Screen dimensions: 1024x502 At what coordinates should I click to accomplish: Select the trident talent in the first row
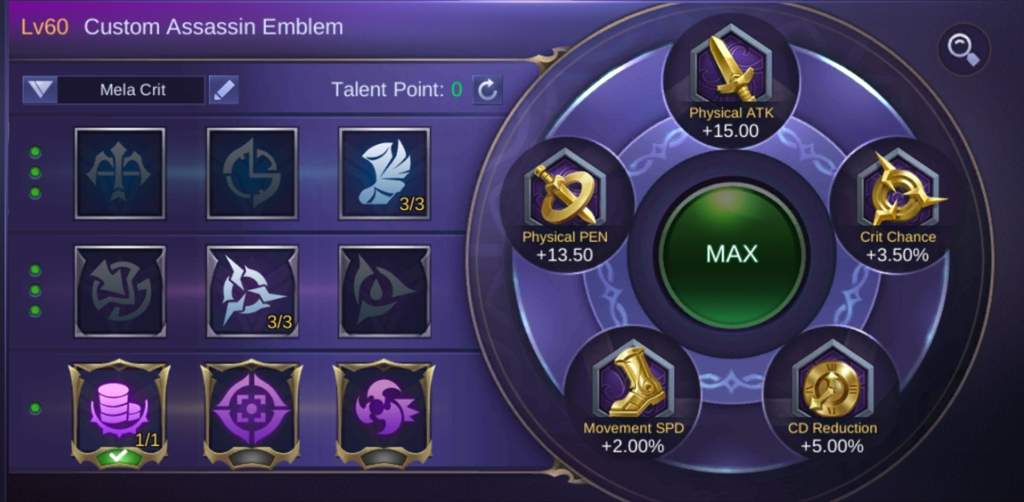120,173
